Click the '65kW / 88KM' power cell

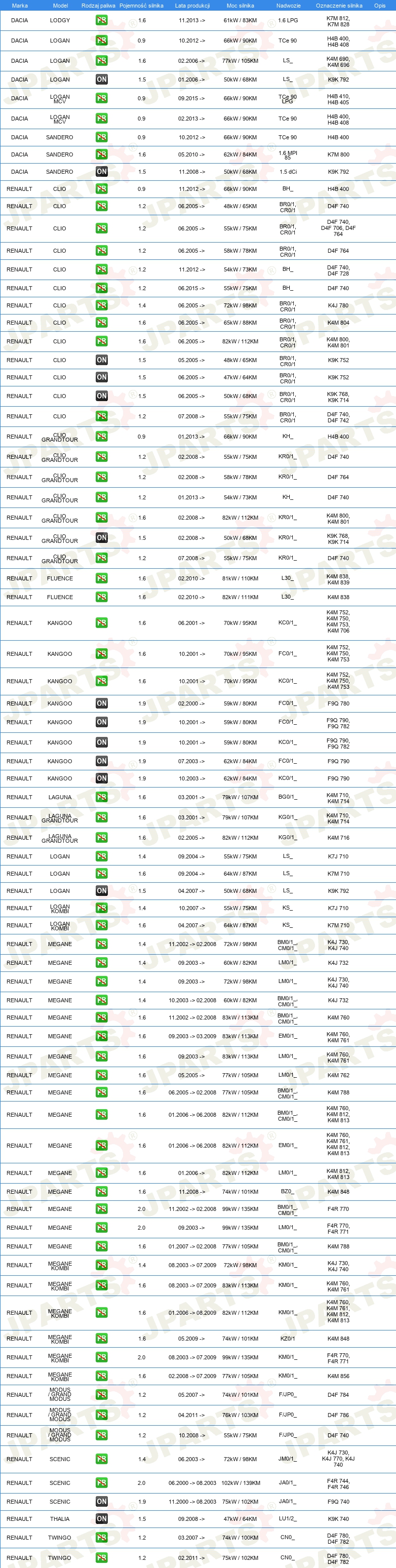coord(240,323)
